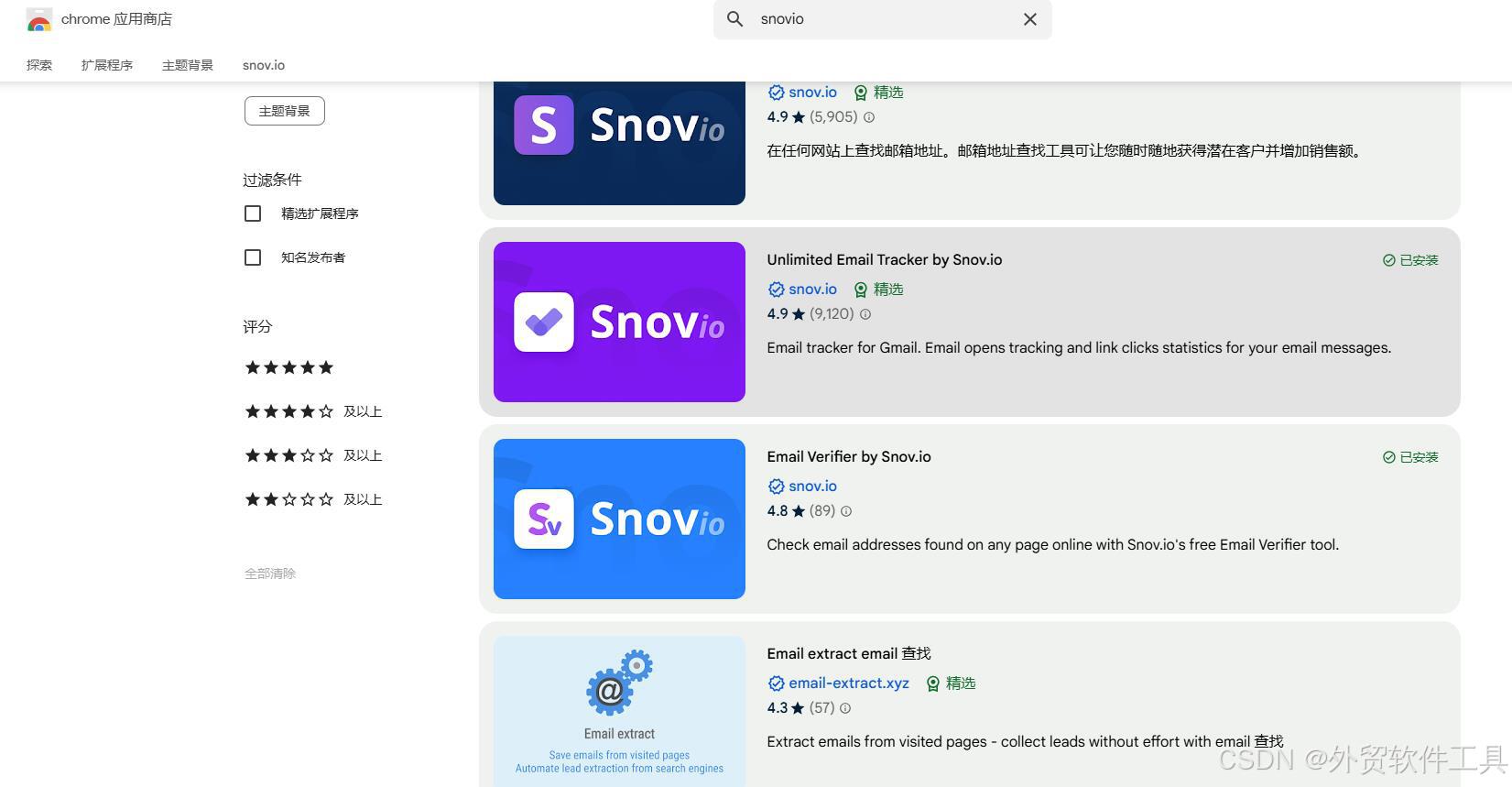Screen dimensions: 1512x787
Task: Click snov.io publisher link on Email Verifier card
Action: [x=812, y=486]
